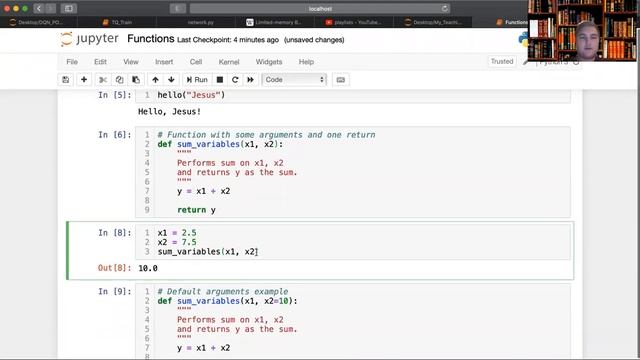640x360 pixels.
Task: Cut selected cells with the scissors icon
Action: click(103, 80)
